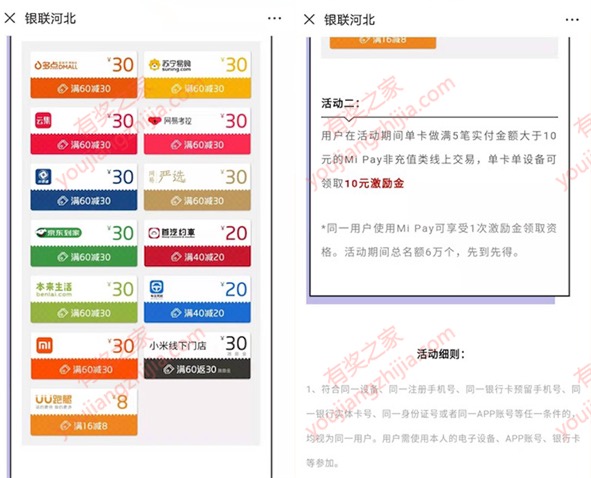This screenshot has height=478, width=591.
Task: Tap the blue 满40减20 bar
Action: [x=197, y=313]
